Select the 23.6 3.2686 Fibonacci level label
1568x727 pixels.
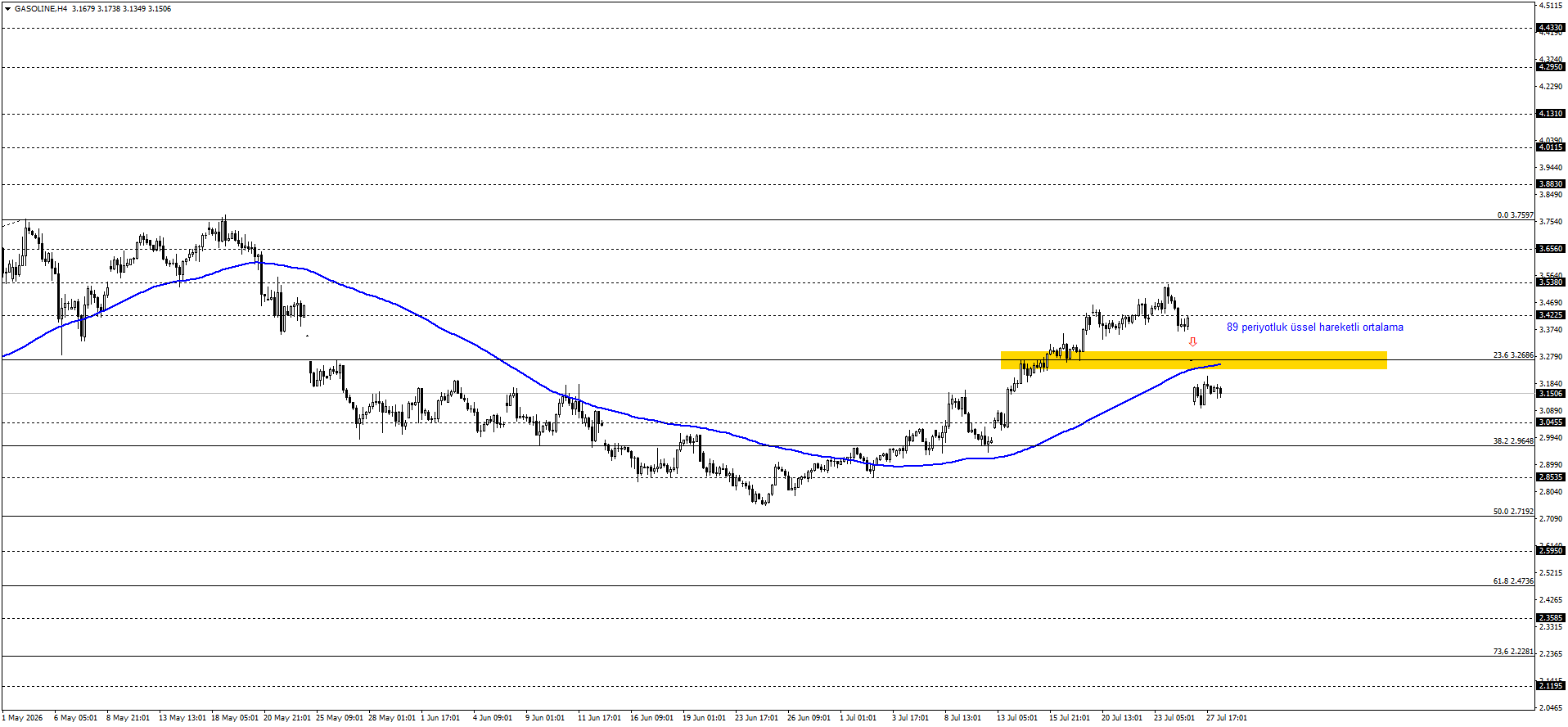pos(1513,355)
